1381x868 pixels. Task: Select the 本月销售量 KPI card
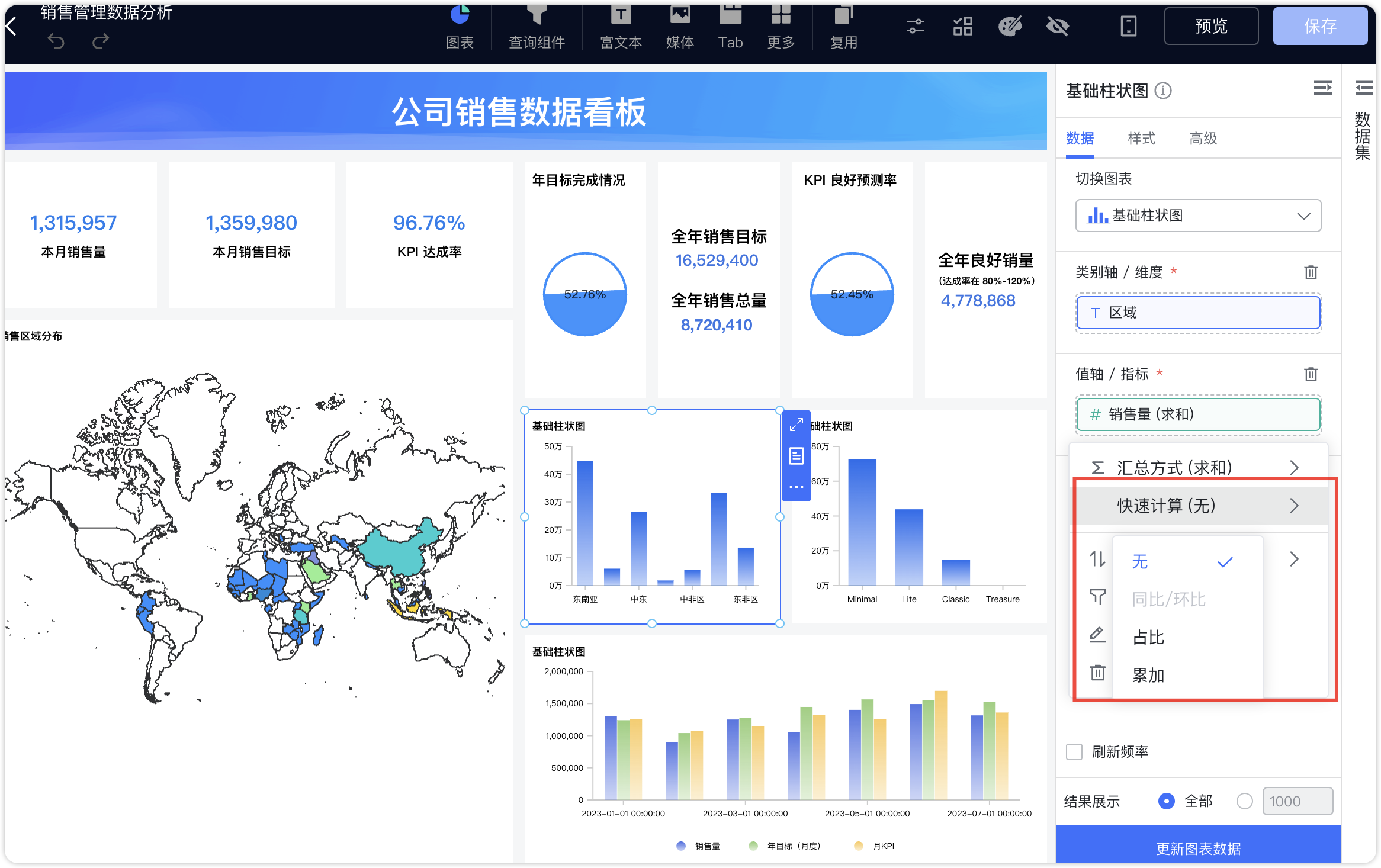click(x=81, y=236)
